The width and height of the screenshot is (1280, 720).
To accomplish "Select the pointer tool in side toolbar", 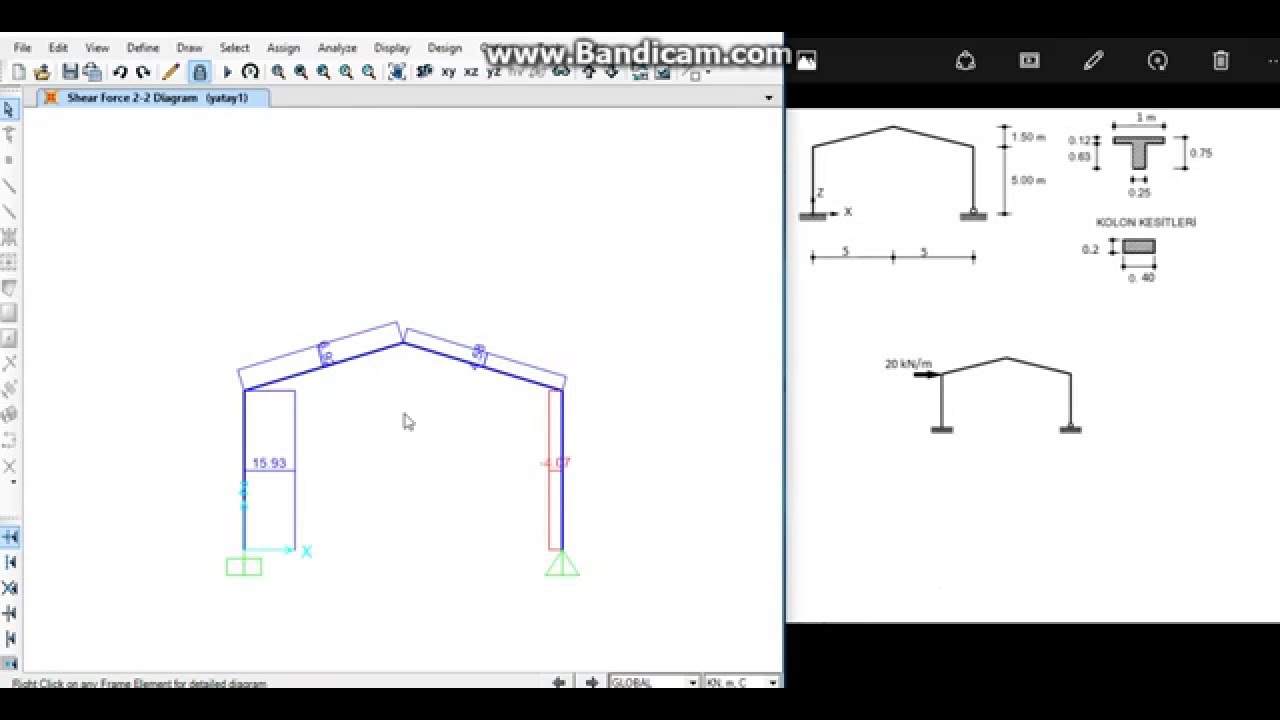I will pos(9,110).
